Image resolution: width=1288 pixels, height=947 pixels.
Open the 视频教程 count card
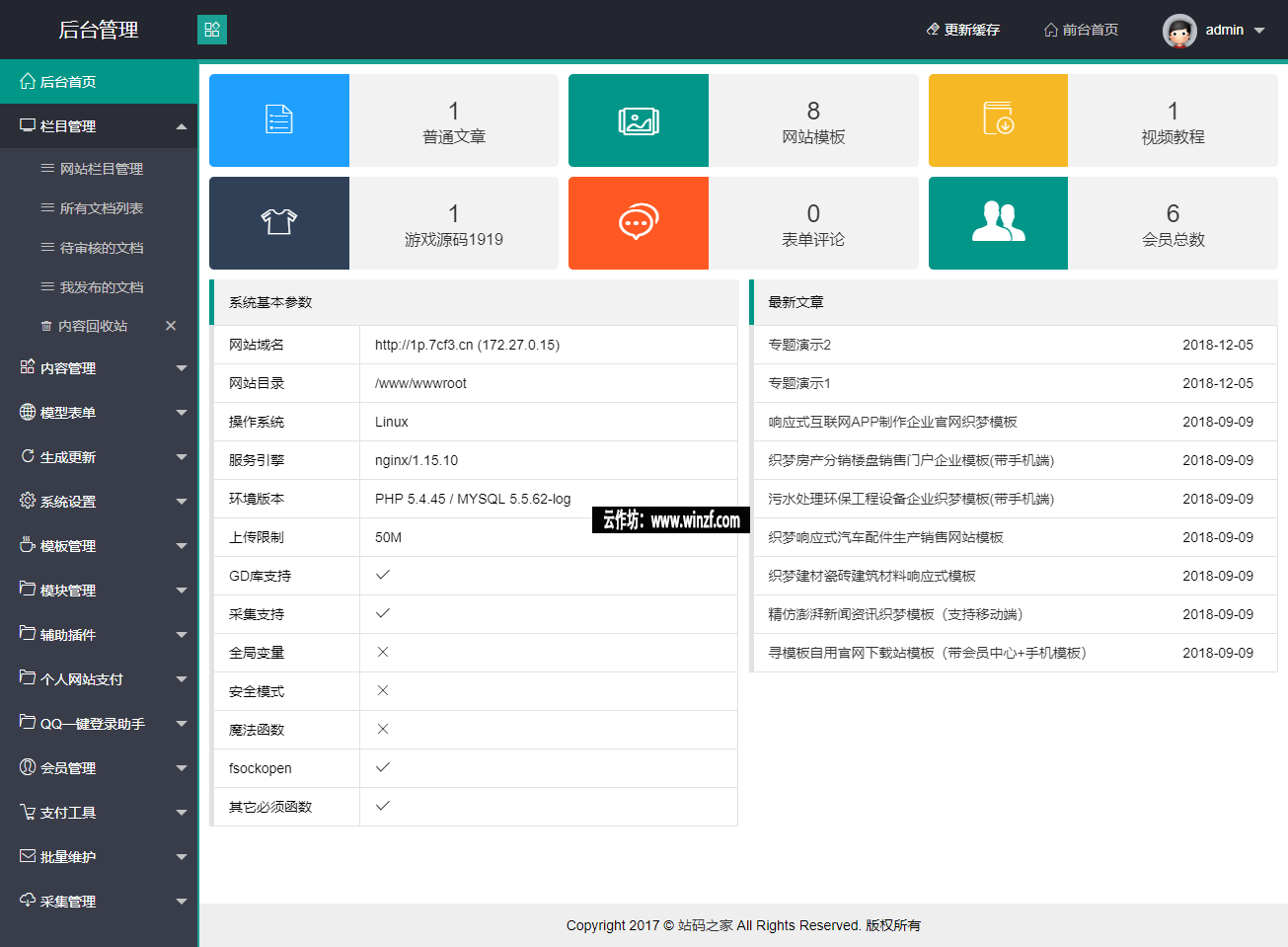(1173, 120)
